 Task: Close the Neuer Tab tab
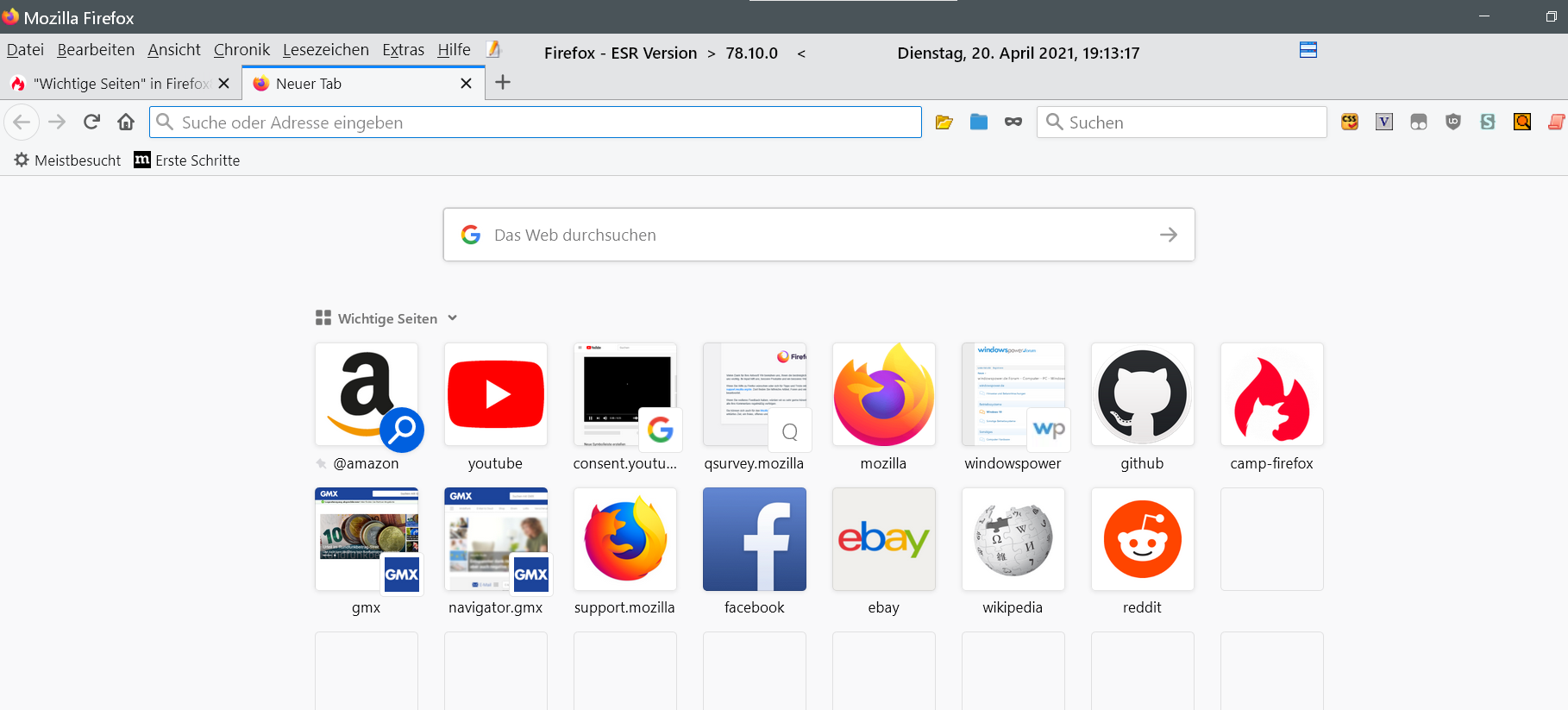tap(467, 84)
